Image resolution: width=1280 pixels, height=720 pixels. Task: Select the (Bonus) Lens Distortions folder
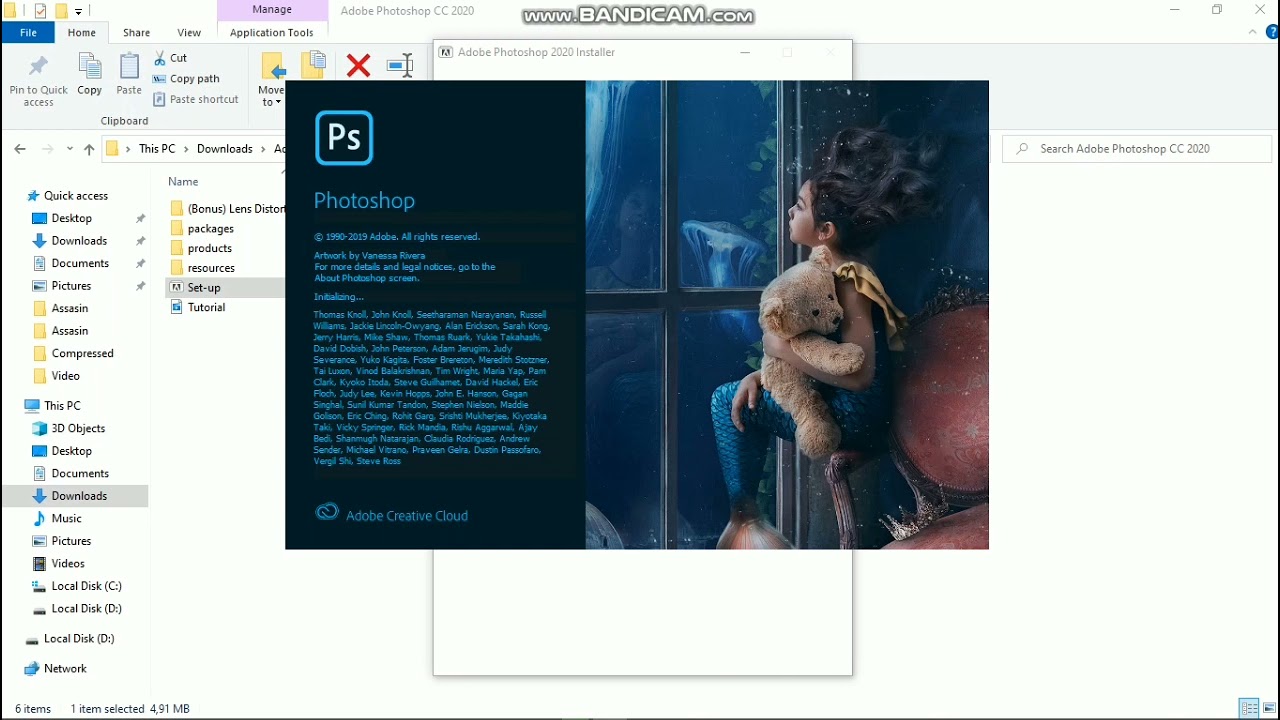tap(227, 209)
